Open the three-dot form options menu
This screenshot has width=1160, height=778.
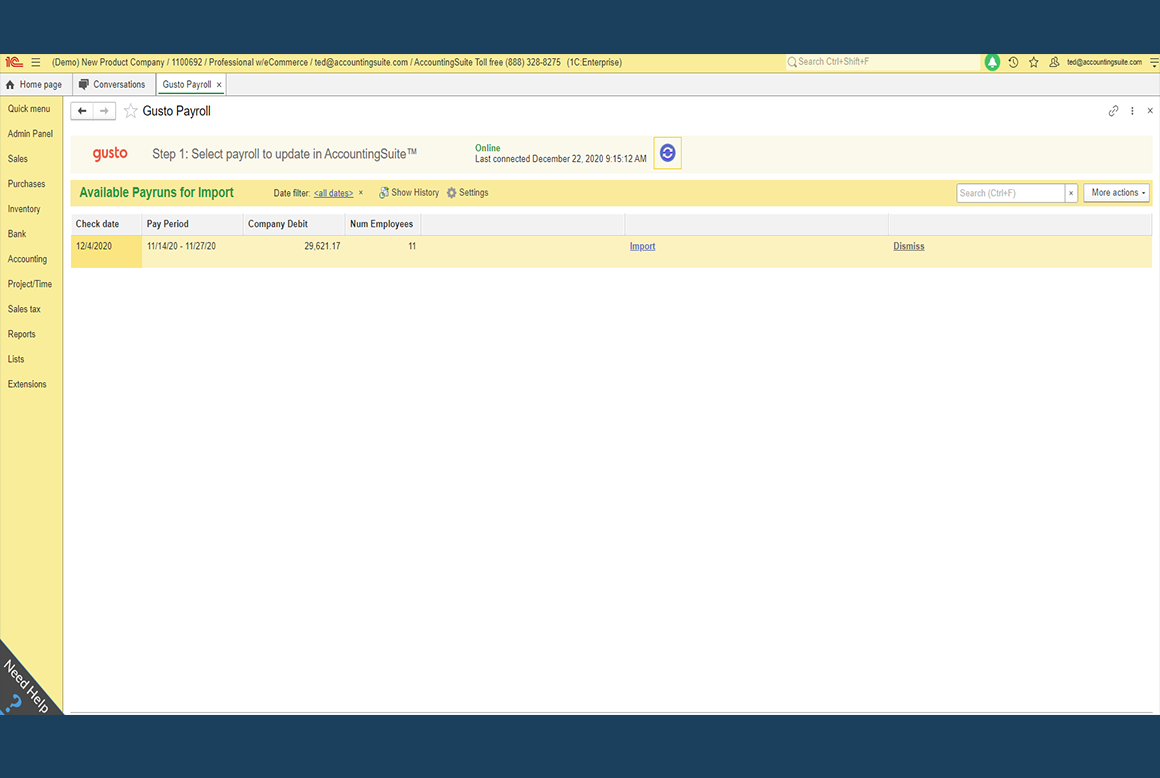click(1132, 111)
